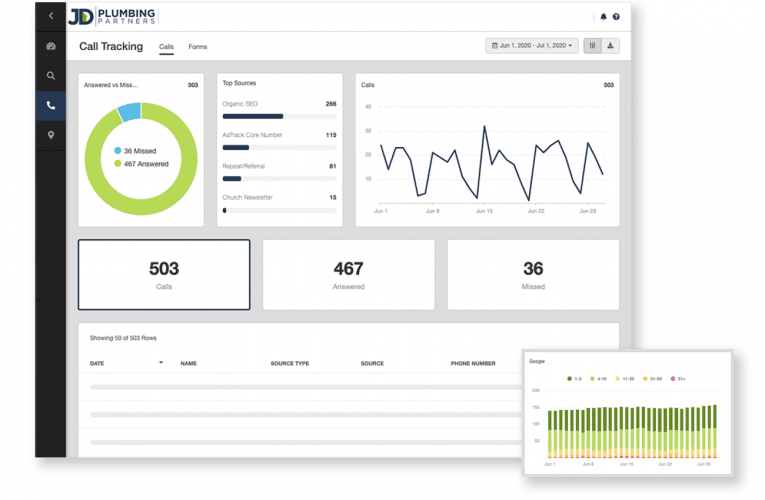Select the 467 Answered summary card
The height and width of the screenshot is (500, 765).
[x=348, y=275]
